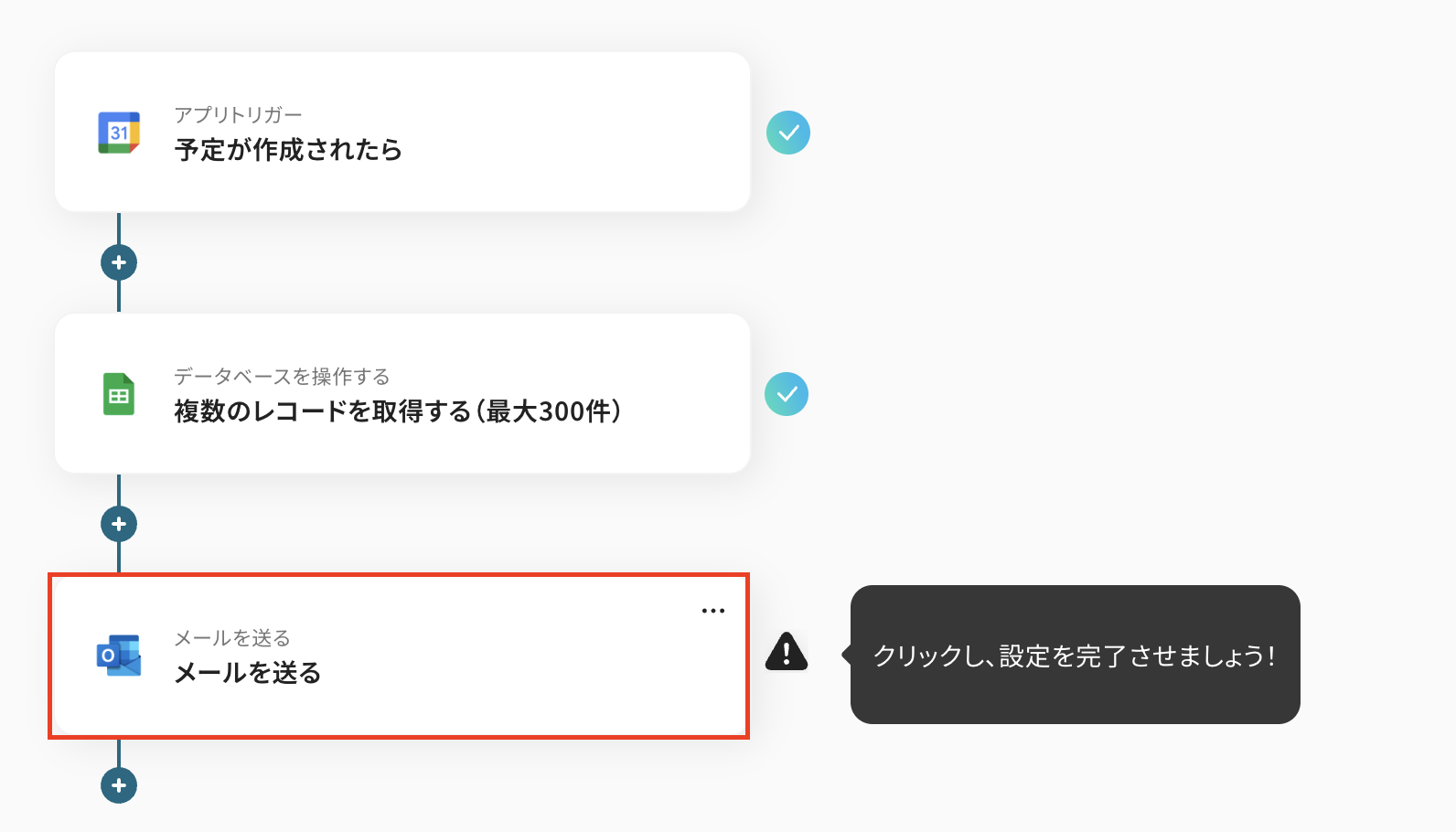Screen dimensions: 1456x832
Task: Click the アプリトリガー label
Action: point(238,115)
